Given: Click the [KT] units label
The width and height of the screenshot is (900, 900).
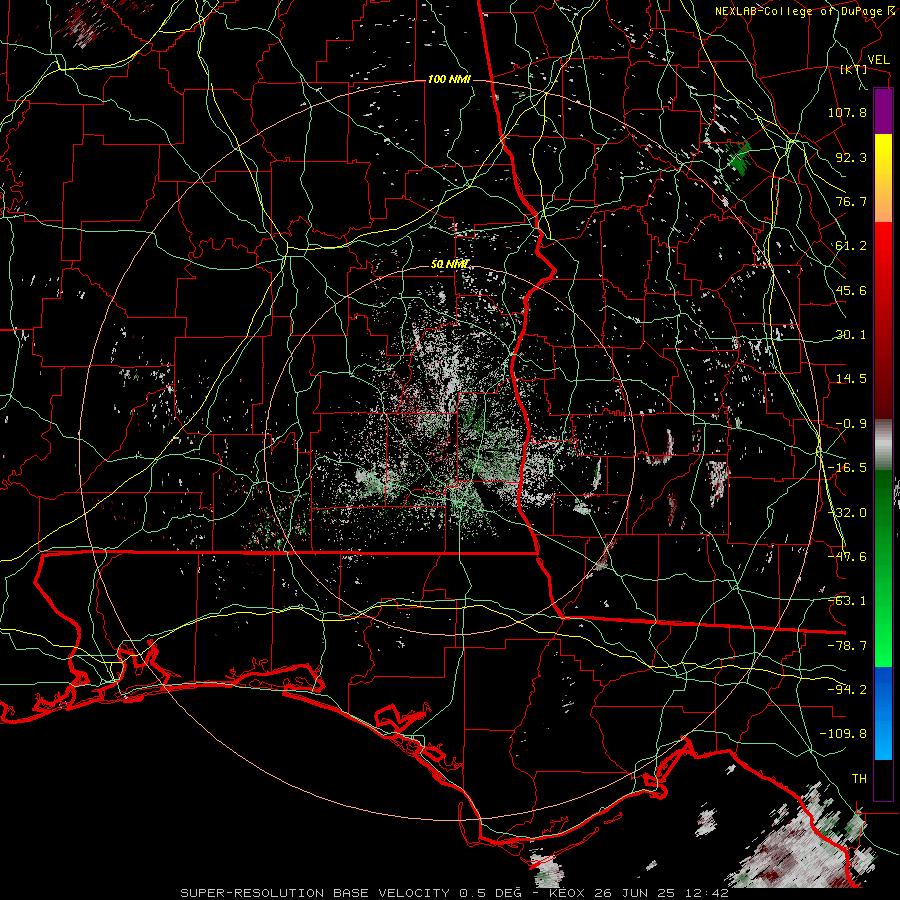Looking at the screenshot, I should point(854,69).
